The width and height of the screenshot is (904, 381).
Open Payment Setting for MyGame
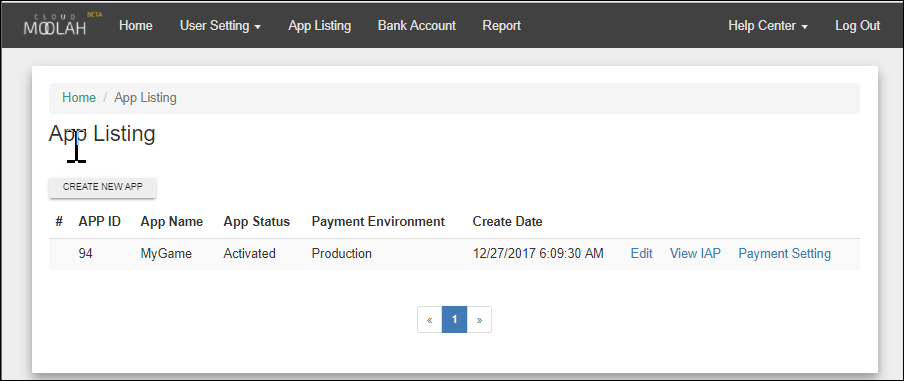[x=785, y=253]
